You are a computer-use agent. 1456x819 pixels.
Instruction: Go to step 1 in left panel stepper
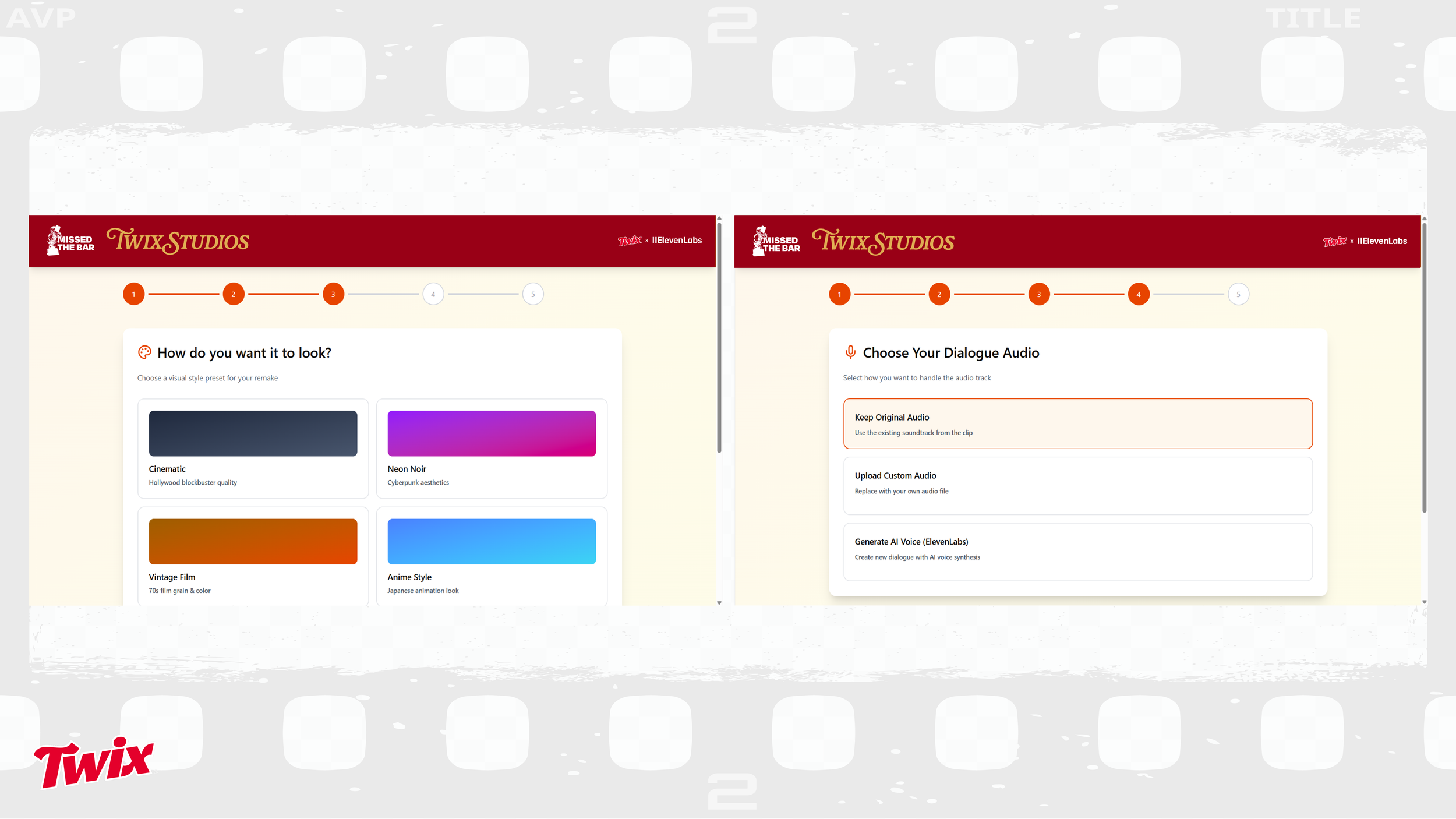(133, 294)
